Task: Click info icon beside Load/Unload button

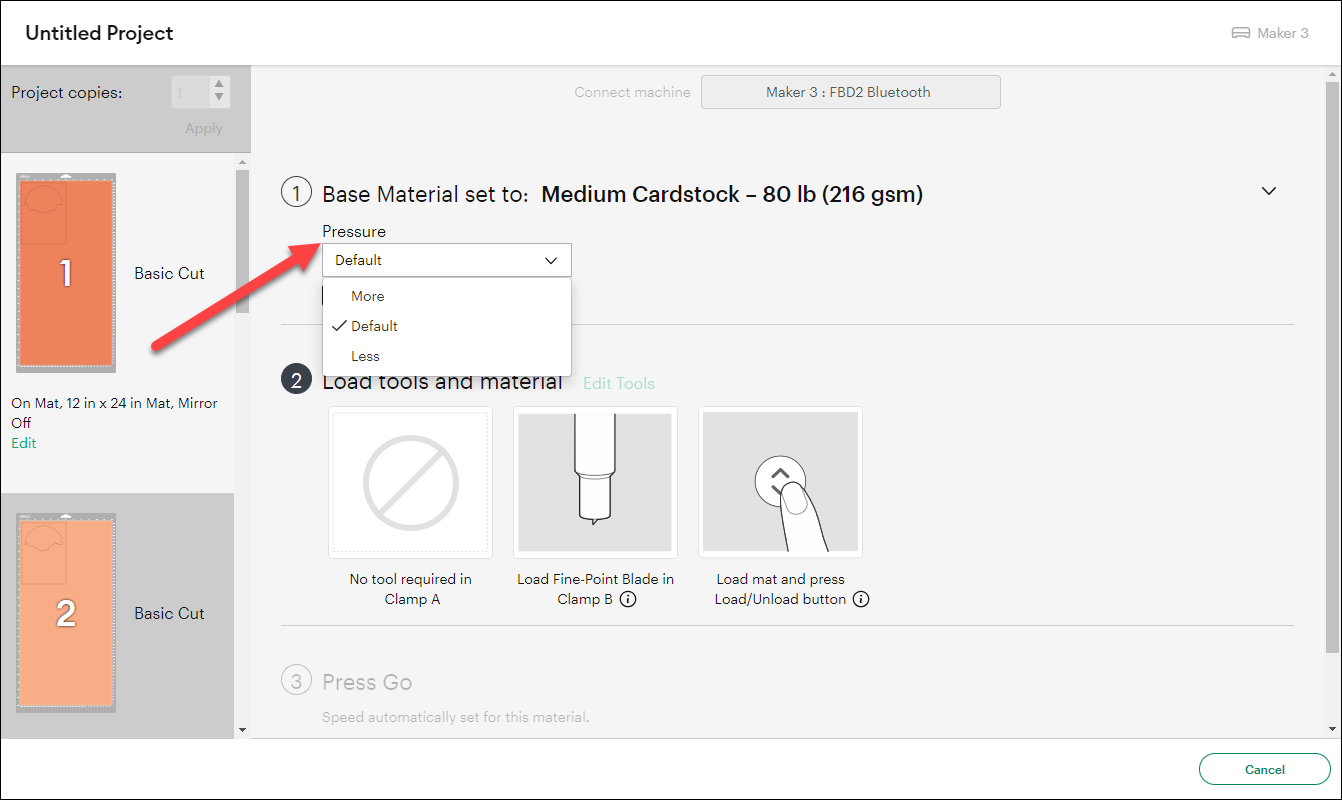Action: point(861,600)
